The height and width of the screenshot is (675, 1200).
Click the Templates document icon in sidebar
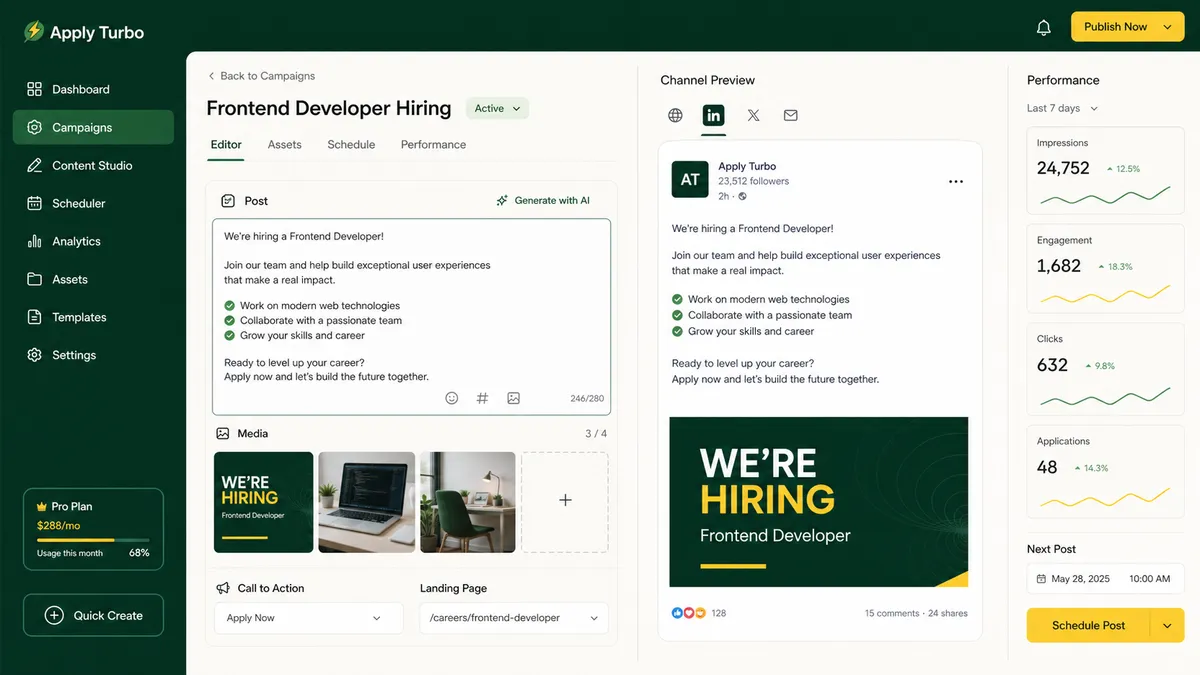click(x=35, y=317)
